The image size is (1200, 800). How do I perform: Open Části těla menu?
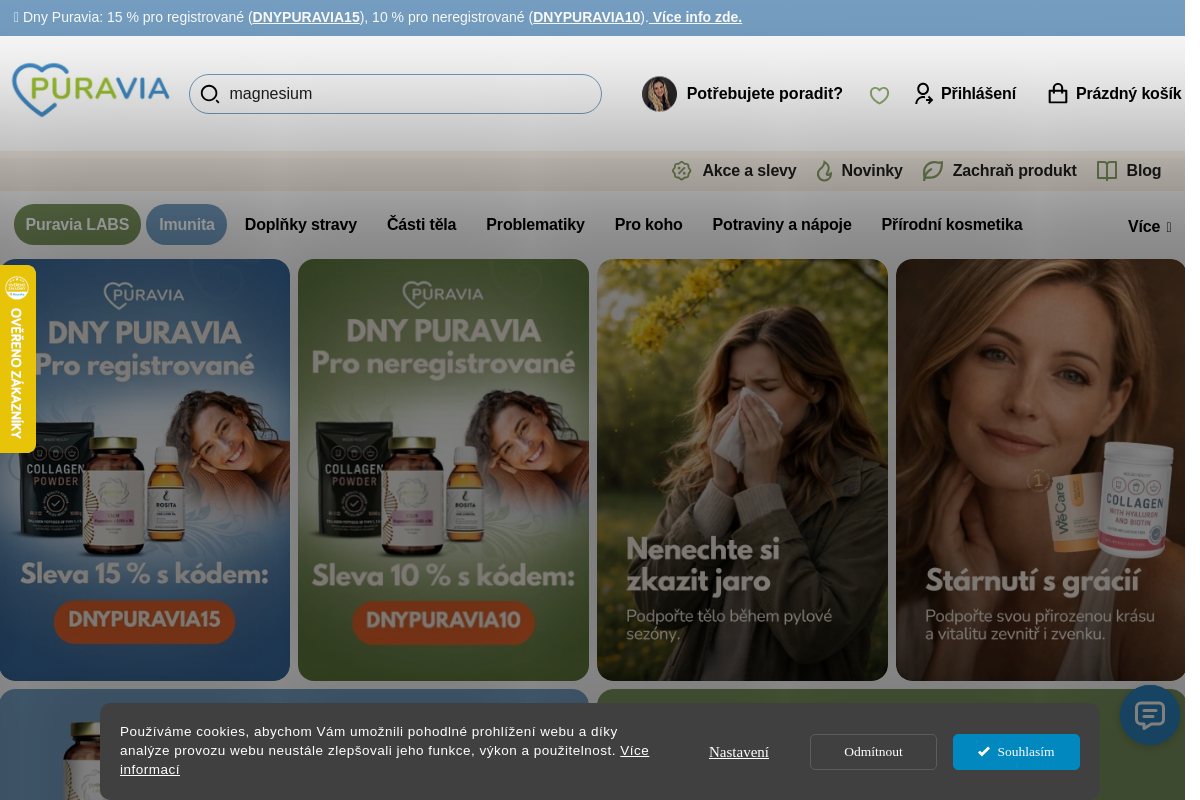coord(422,225)
